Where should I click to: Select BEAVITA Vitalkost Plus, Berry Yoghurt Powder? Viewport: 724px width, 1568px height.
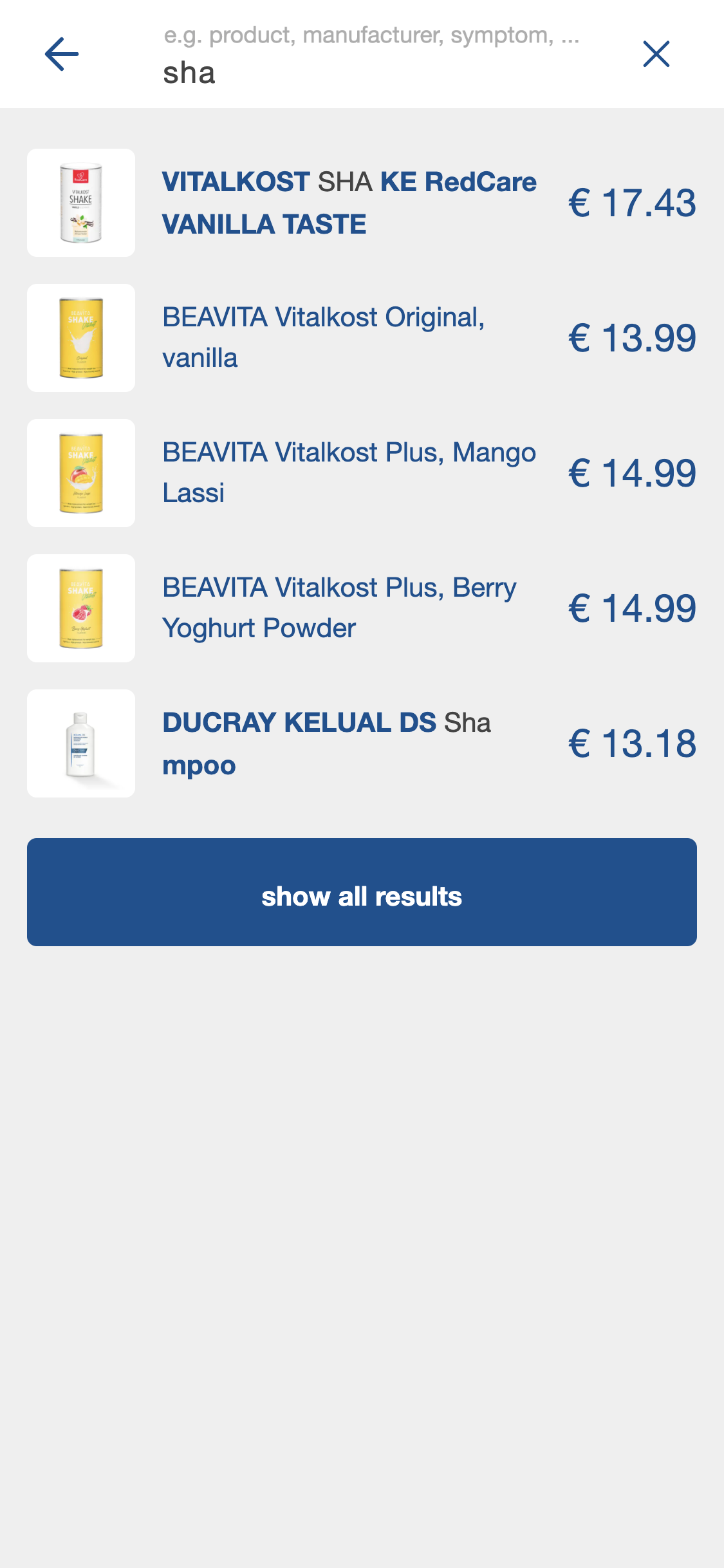coord(339,608)
